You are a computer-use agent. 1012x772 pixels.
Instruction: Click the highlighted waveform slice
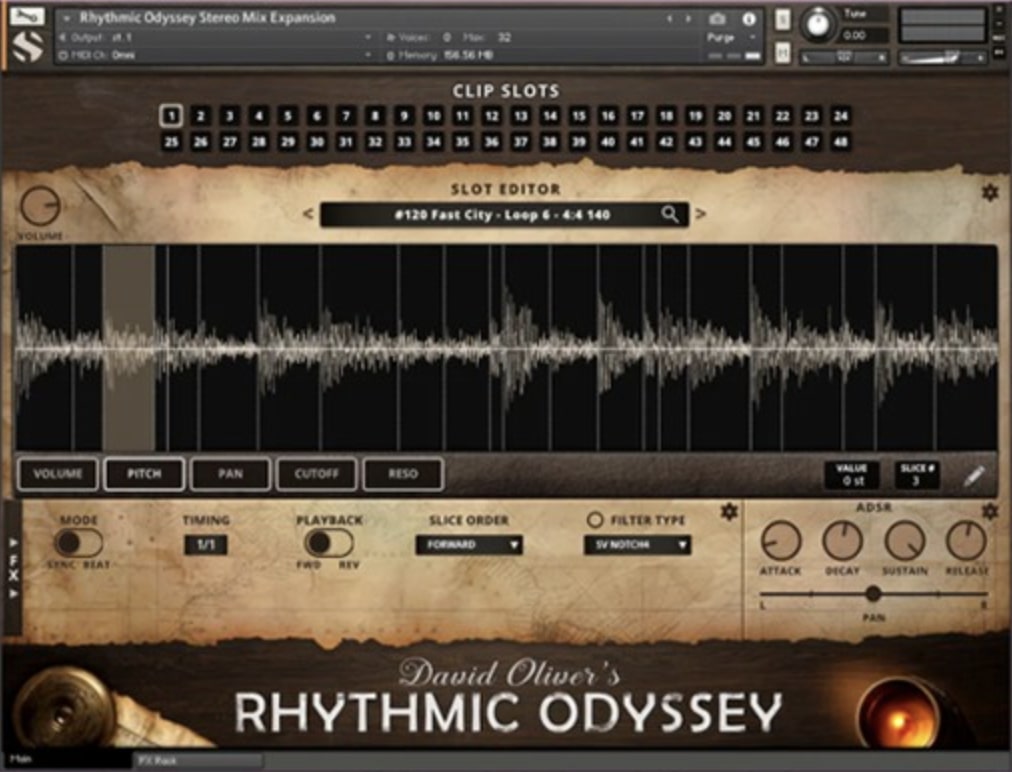pos(129,348)
